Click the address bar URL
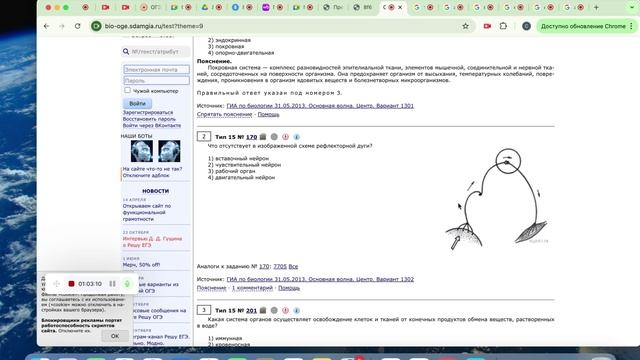 (x=154, y=26)
